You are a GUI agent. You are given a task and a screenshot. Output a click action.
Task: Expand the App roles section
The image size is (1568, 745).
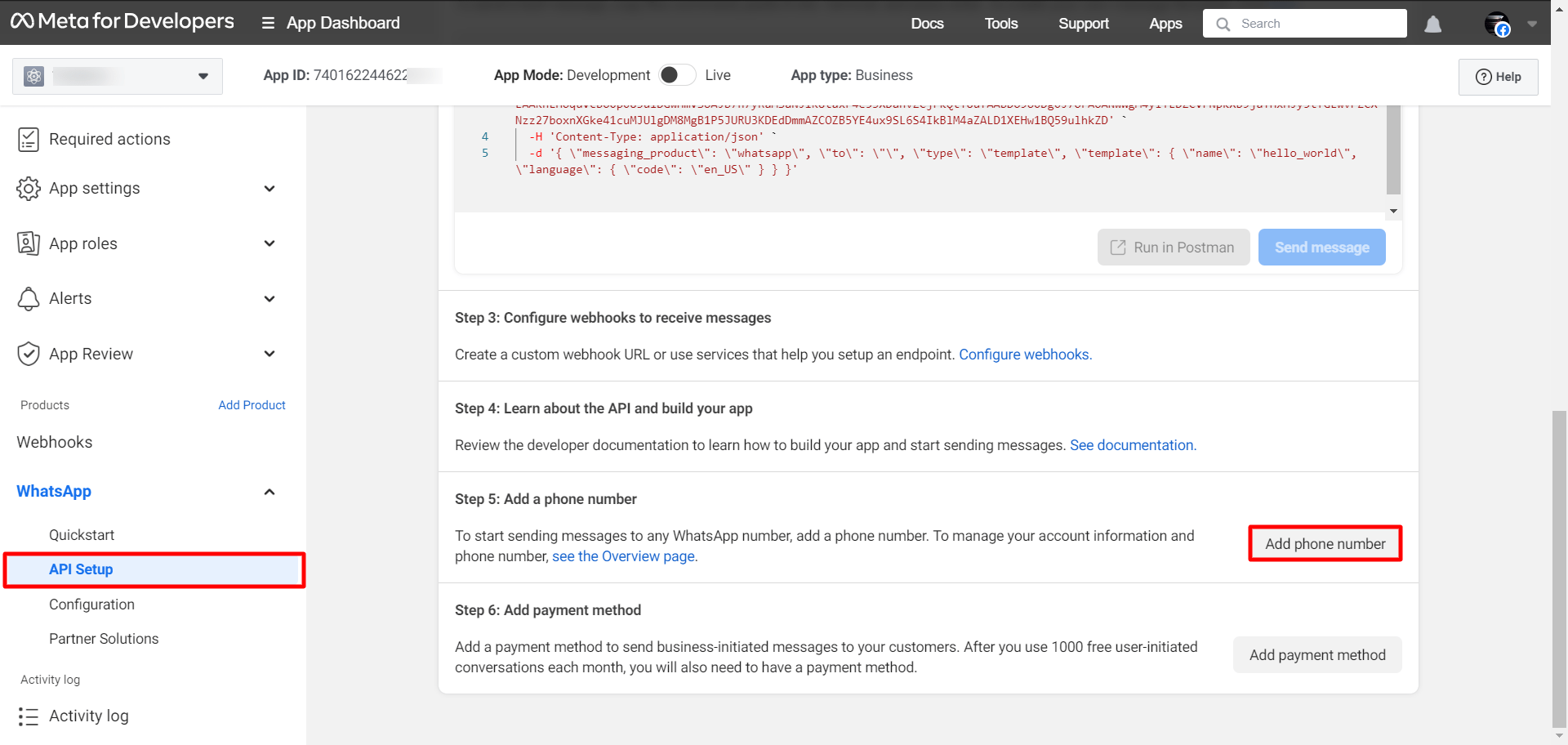coord(269,243)
